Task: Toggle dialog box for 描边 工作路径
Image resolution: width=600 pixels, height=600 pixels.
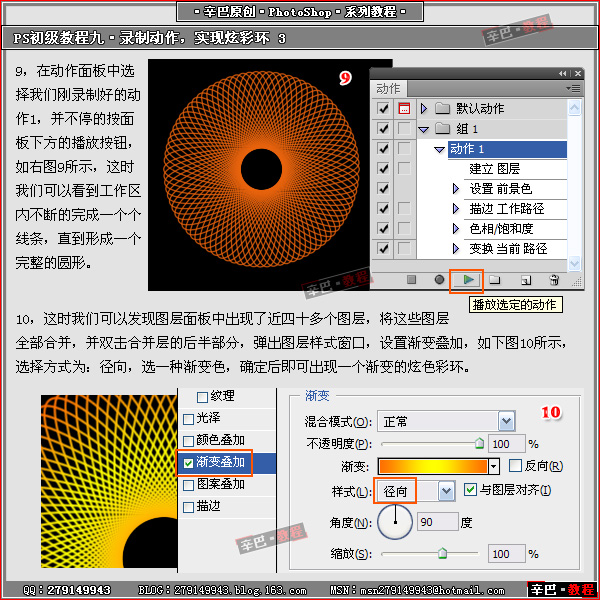Action: tap(404, 209)
